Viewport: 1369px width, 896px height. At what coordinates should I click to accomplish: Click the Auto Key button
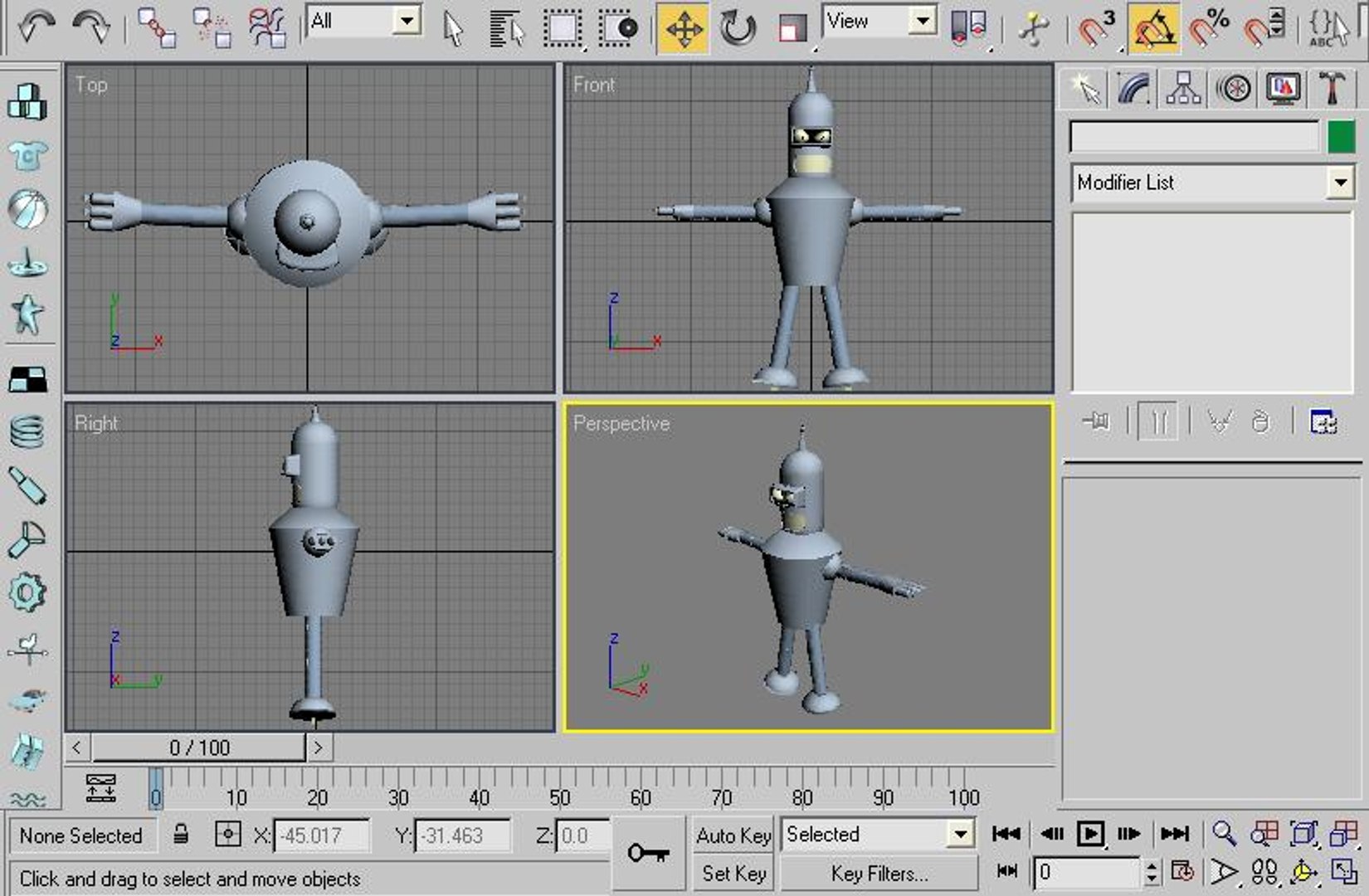point(733,835)
